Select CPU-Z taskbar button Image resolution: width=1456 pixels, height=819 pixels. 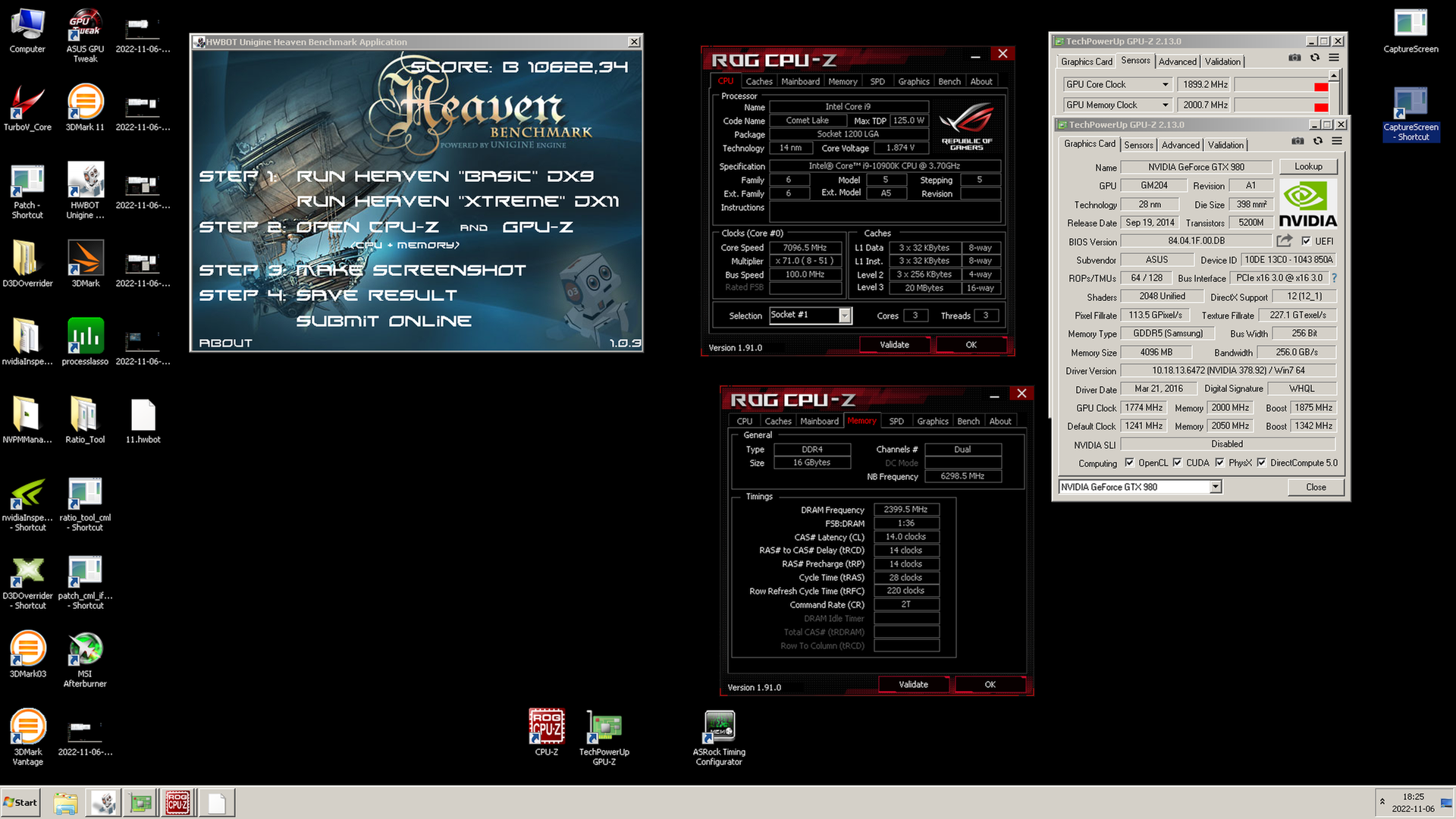point(178,802)
